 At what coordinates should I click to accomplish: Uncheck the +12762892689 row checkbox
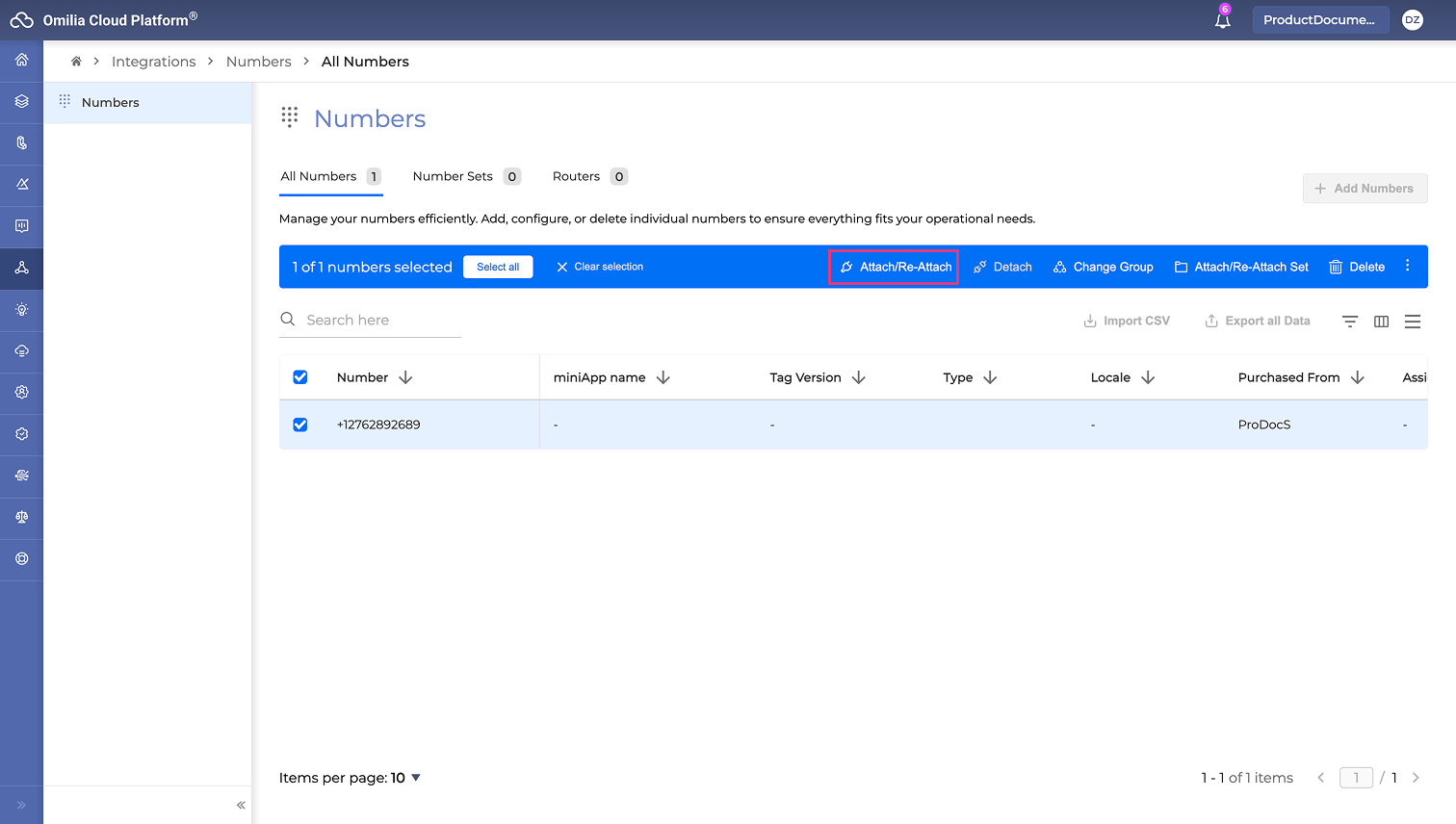300,425
